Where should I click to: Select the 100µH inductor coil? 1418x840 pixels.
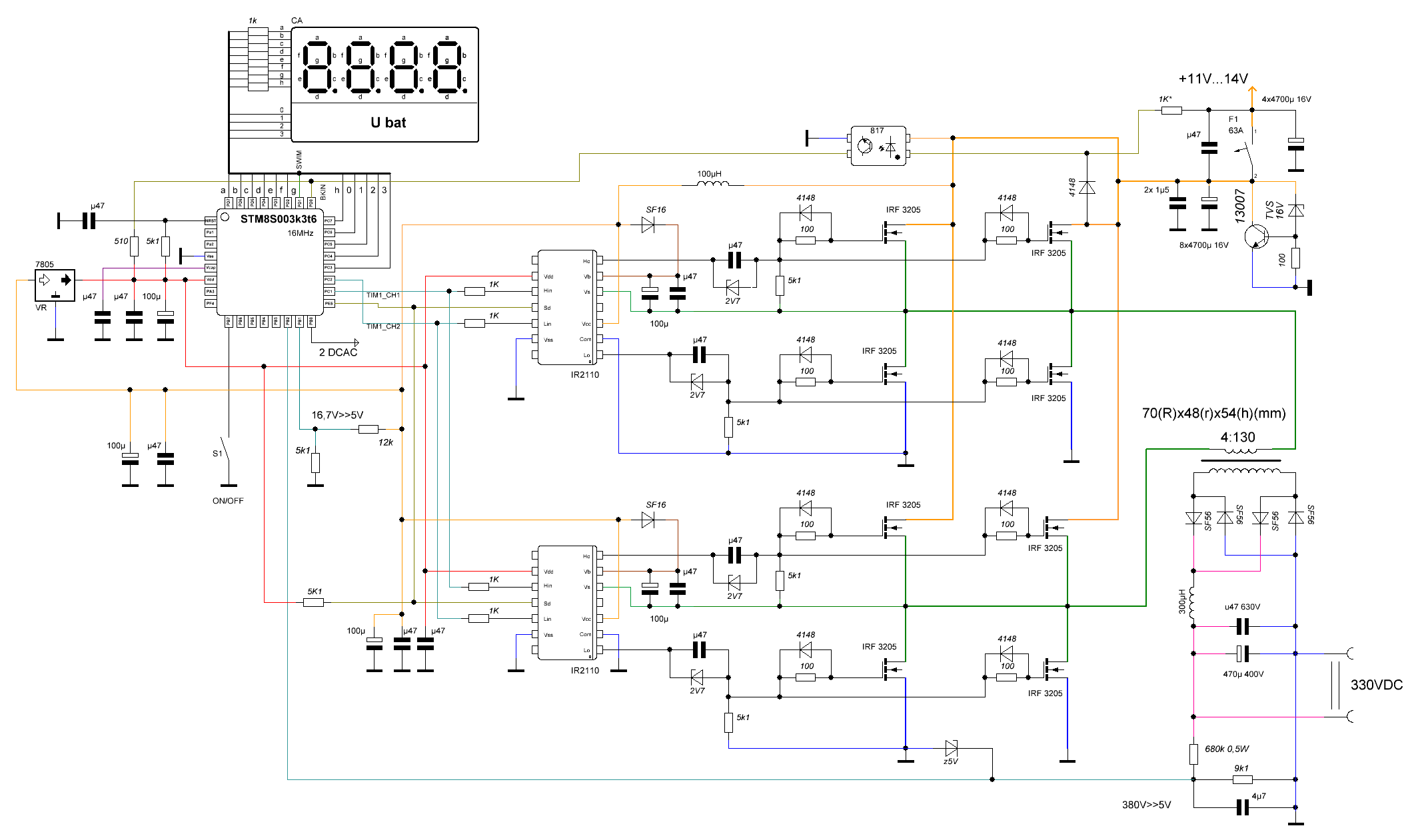coord(713,184)
